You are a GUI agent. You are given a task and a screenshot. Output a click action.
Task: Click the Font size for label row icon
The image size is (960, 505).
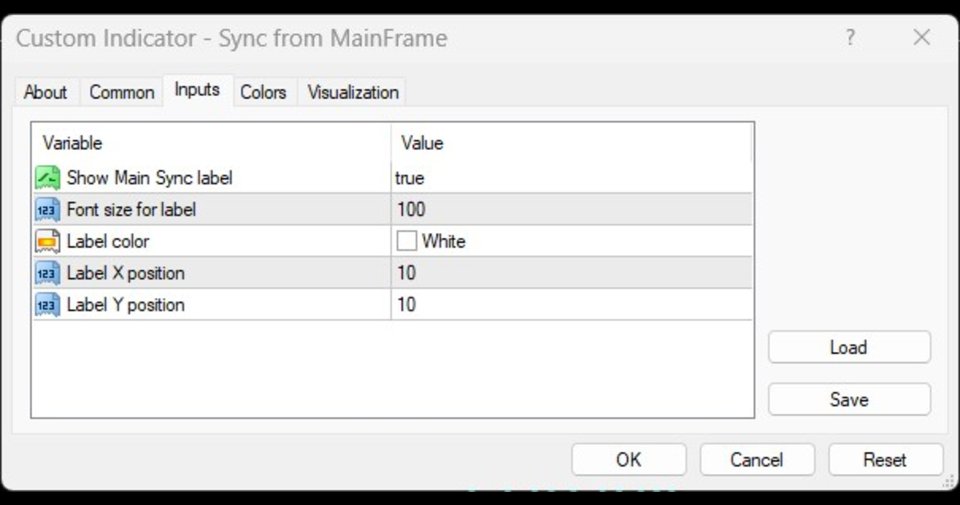[47, 209]
